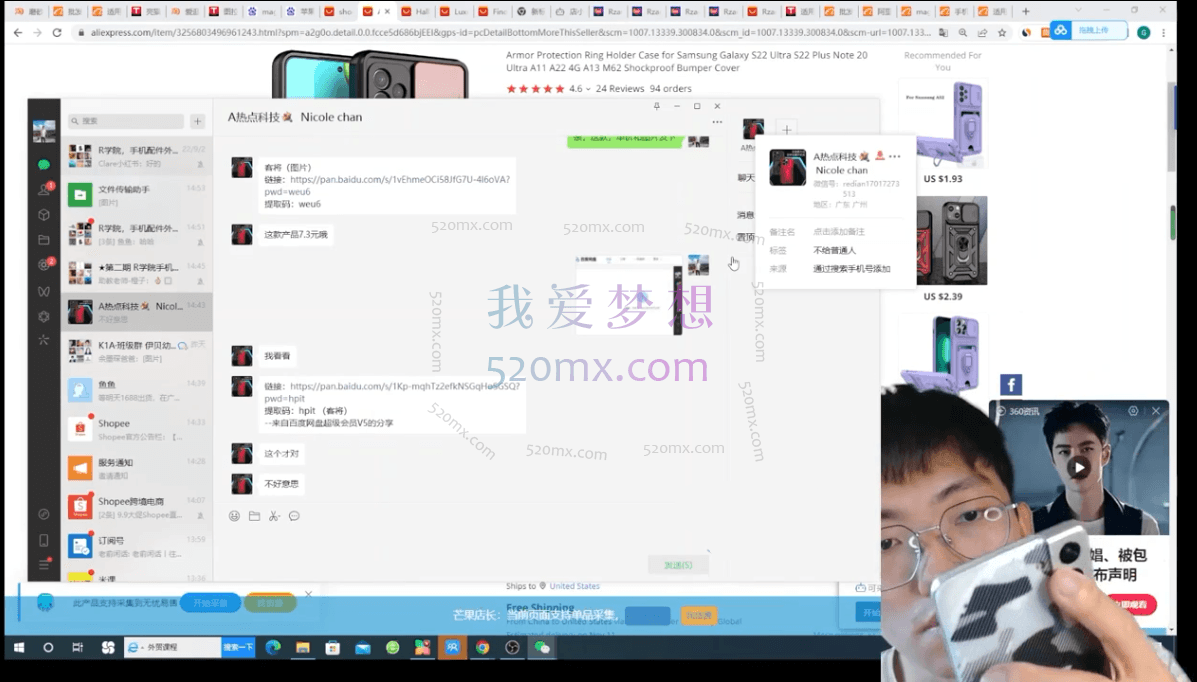Screen dimensions: 1197x682
Task: Click the green send button in chat
Action: pos(678,565)
